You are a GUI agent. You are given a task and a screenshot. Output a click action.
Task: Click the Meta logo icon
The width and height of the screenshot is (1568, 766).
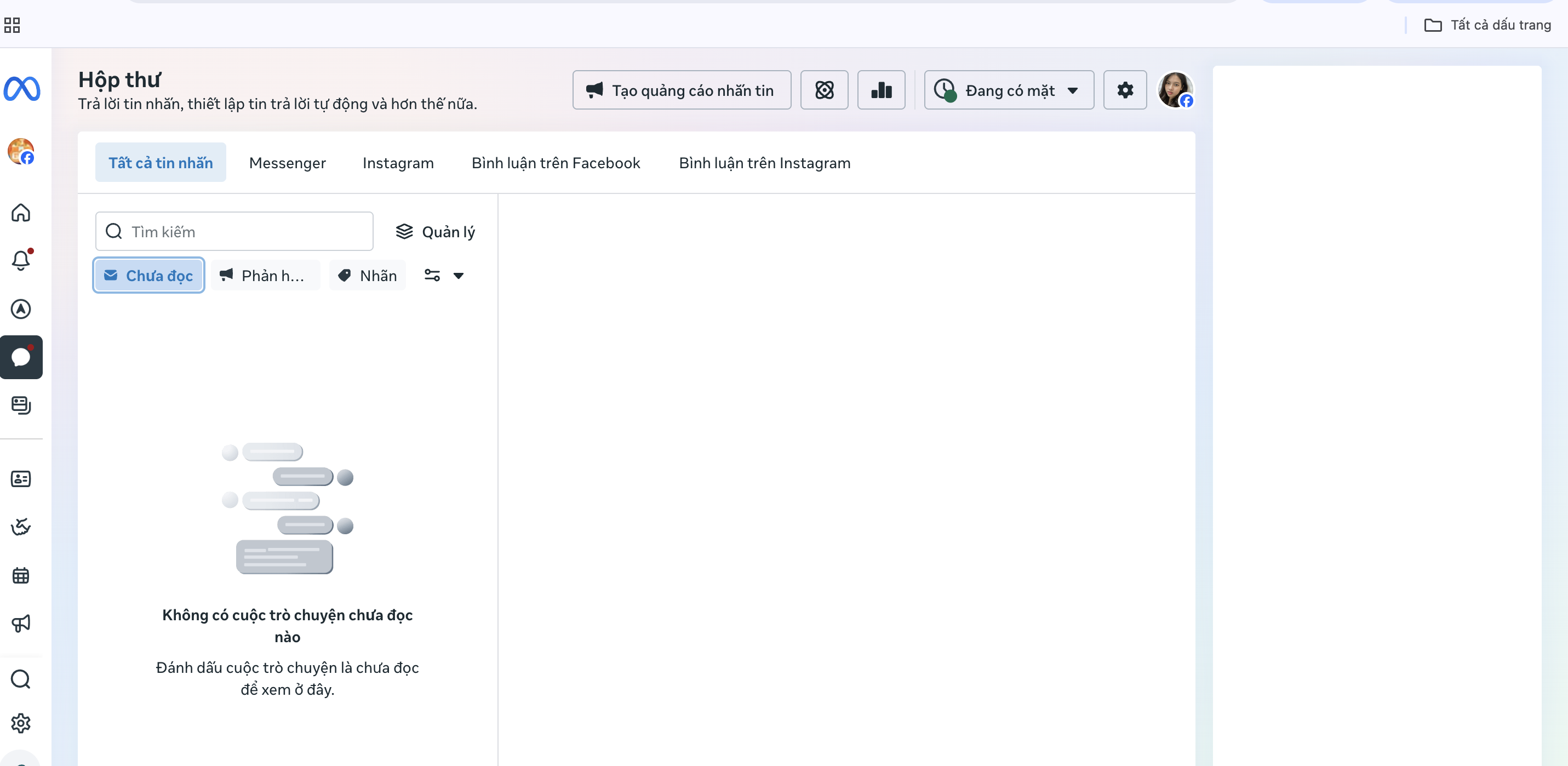click(x=22, y=89)
